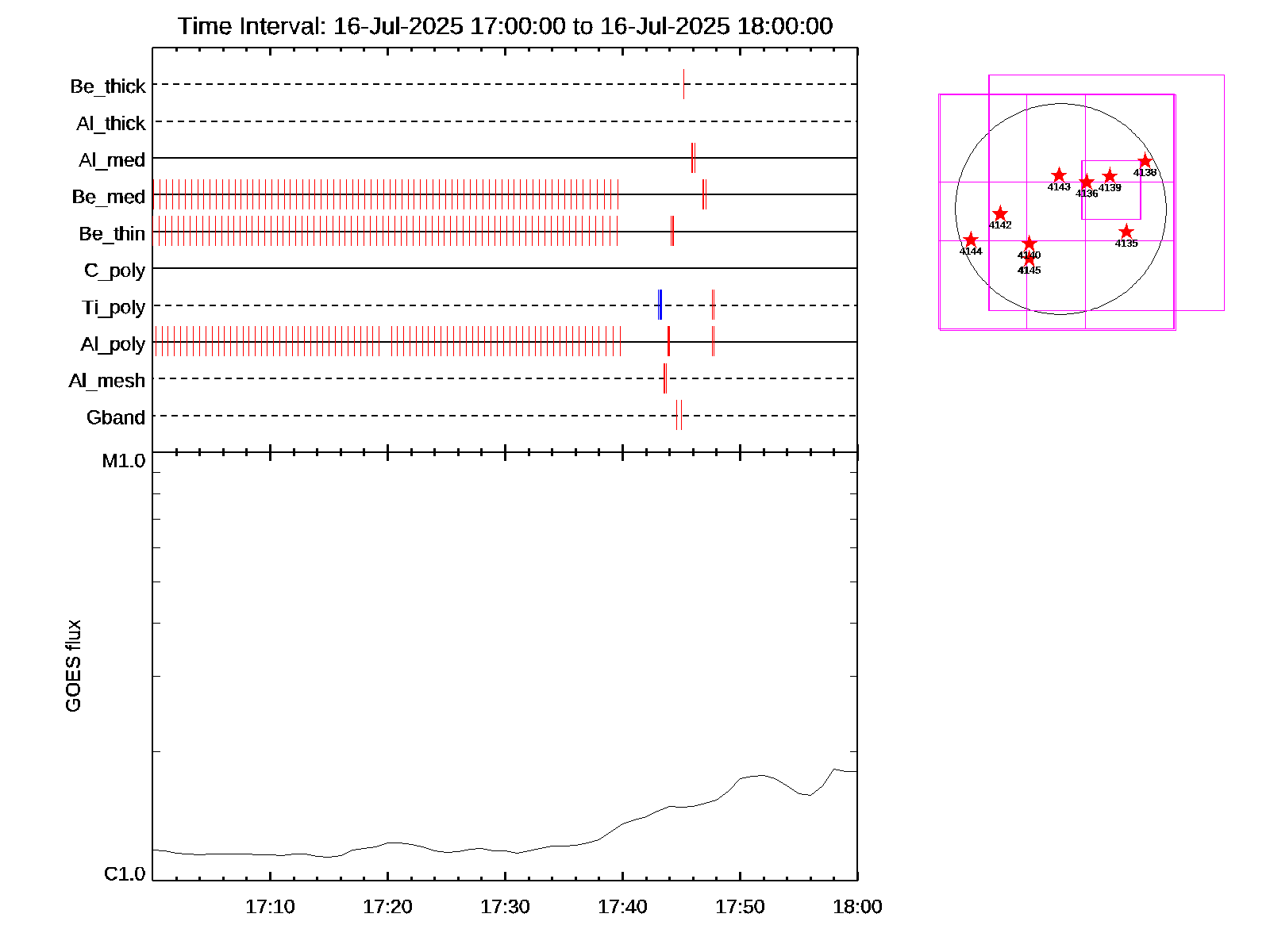Click the Time Interval title text
The image size is (1270, 952).
click(x=505, y=26)
